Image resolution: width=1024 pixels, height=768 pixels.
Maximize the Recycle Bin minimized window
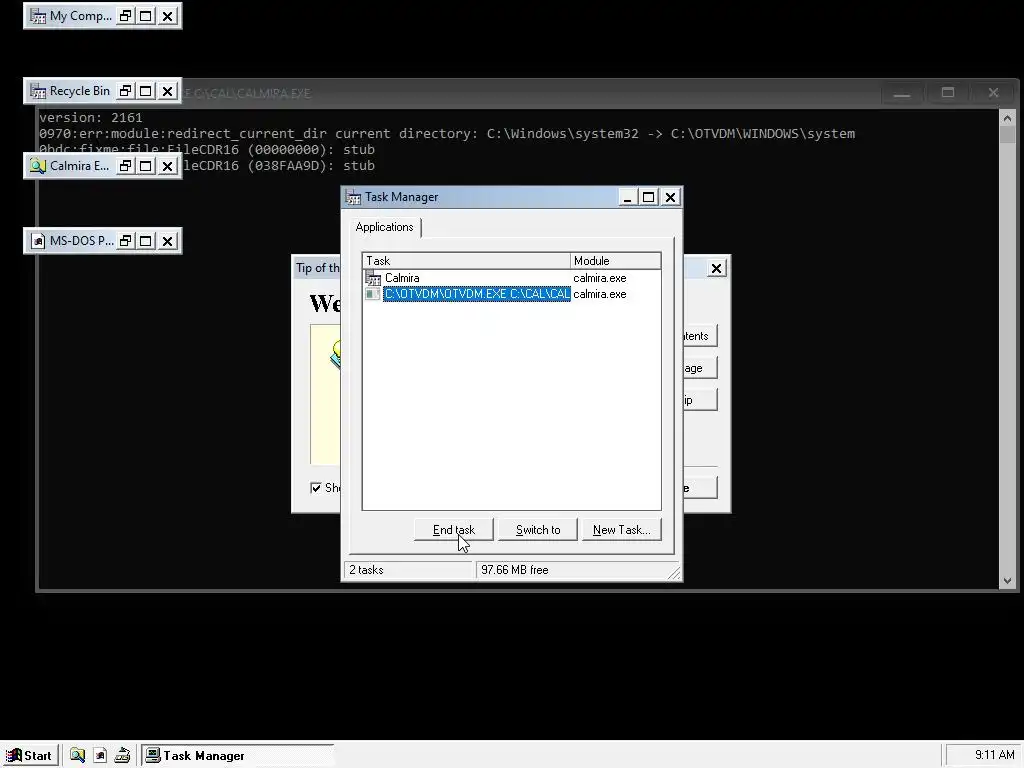pyautogui.click(x=146, y=91)
